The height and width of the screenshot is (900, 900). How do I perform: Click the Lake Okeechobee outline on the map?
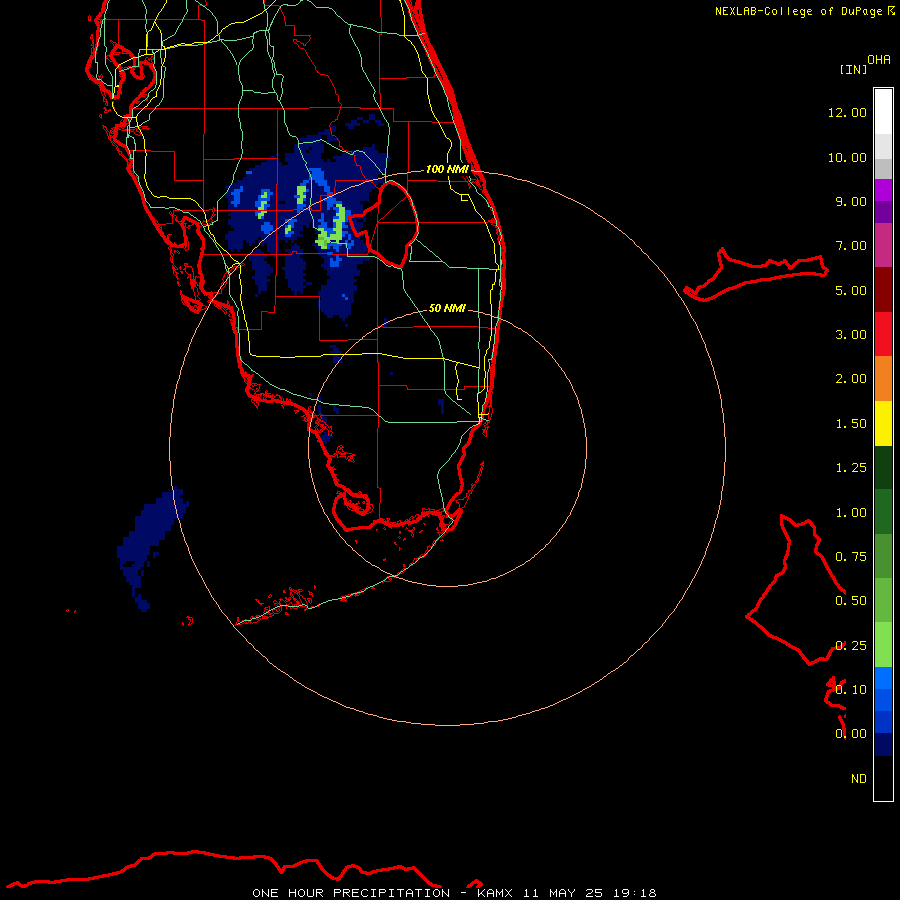tap(384, 224)
